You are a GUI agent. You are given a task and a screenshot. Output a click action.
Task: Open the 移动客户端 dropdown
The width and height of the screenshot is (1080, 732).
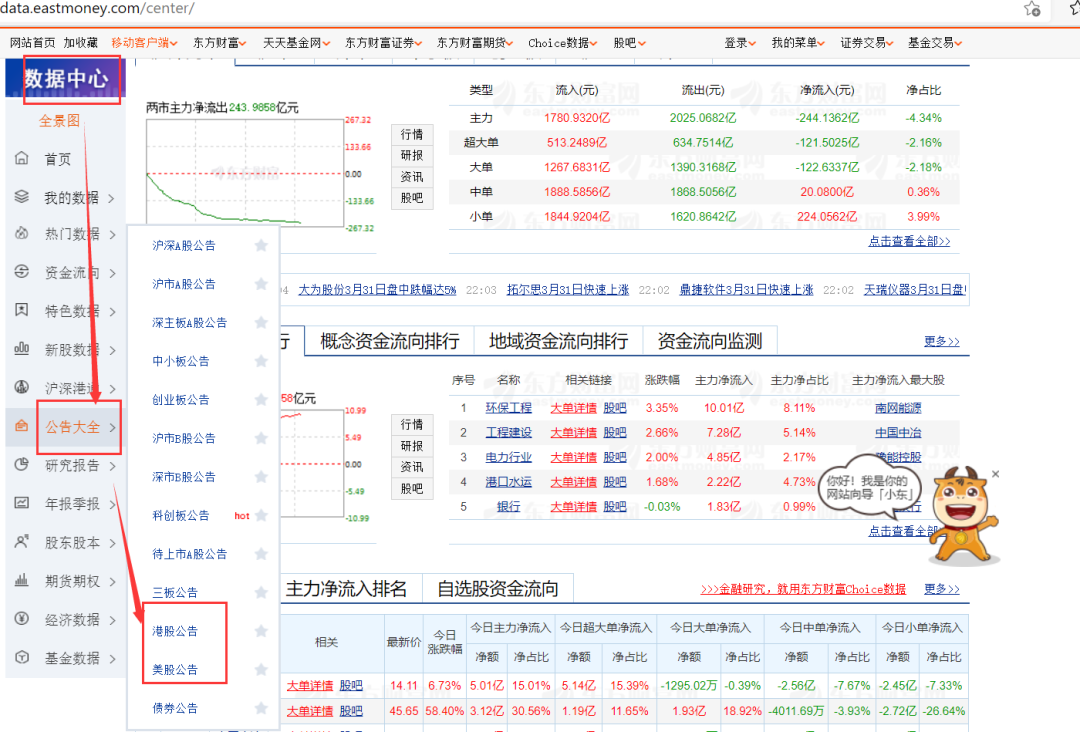[145, 43]
